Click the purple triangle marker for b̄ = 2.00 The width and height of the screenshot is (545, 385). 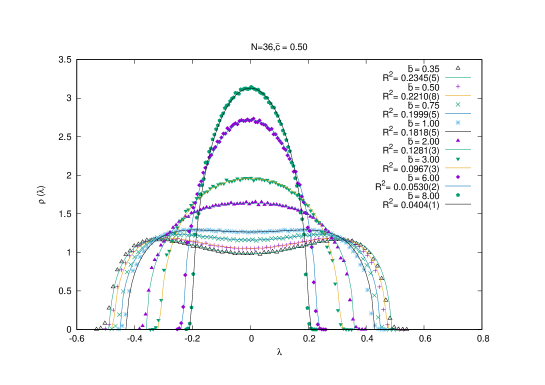click(x=458, y=141)
